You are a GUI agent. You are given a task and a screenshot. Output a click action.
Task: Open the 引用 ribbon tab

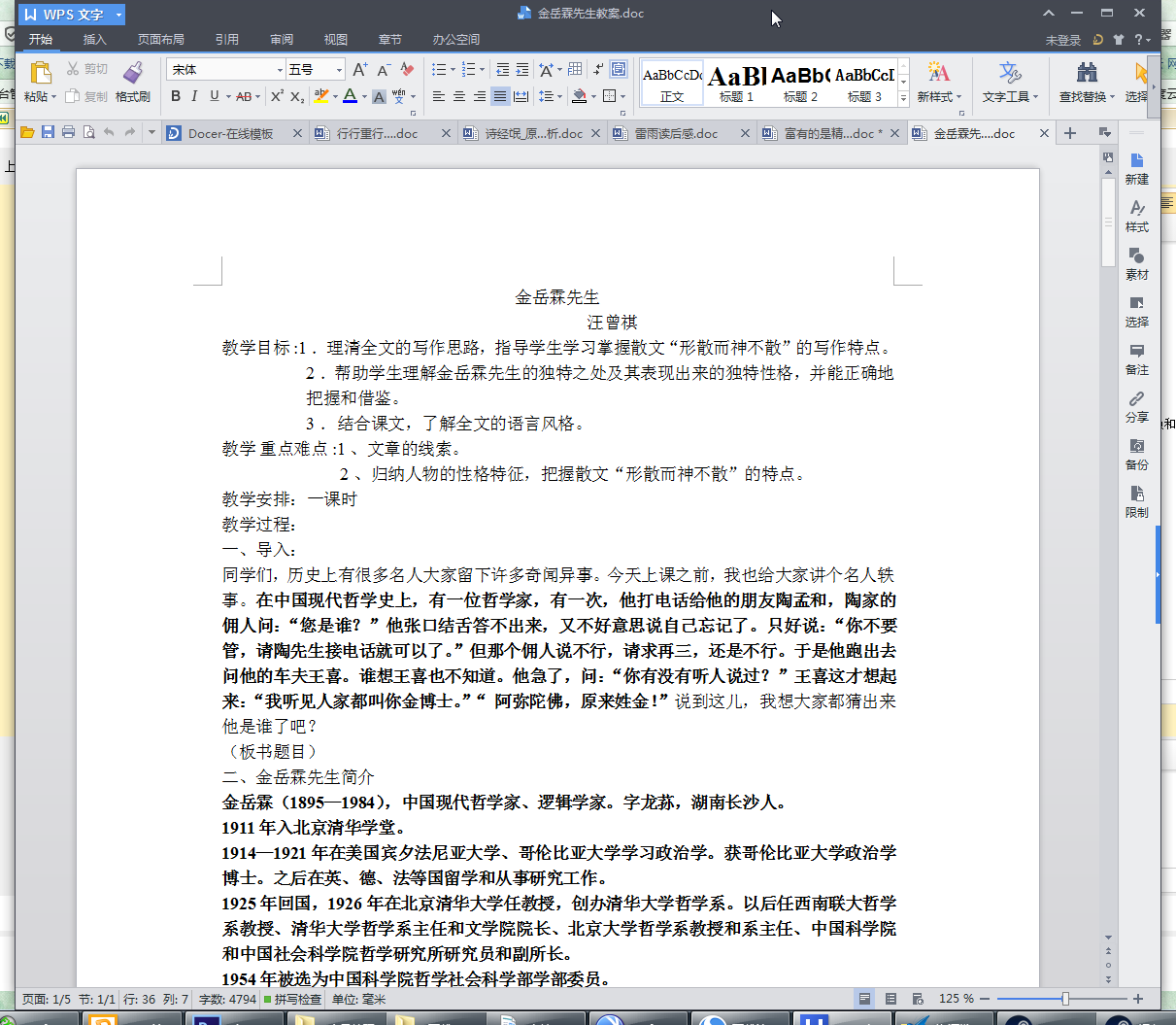tap(227, 40)
